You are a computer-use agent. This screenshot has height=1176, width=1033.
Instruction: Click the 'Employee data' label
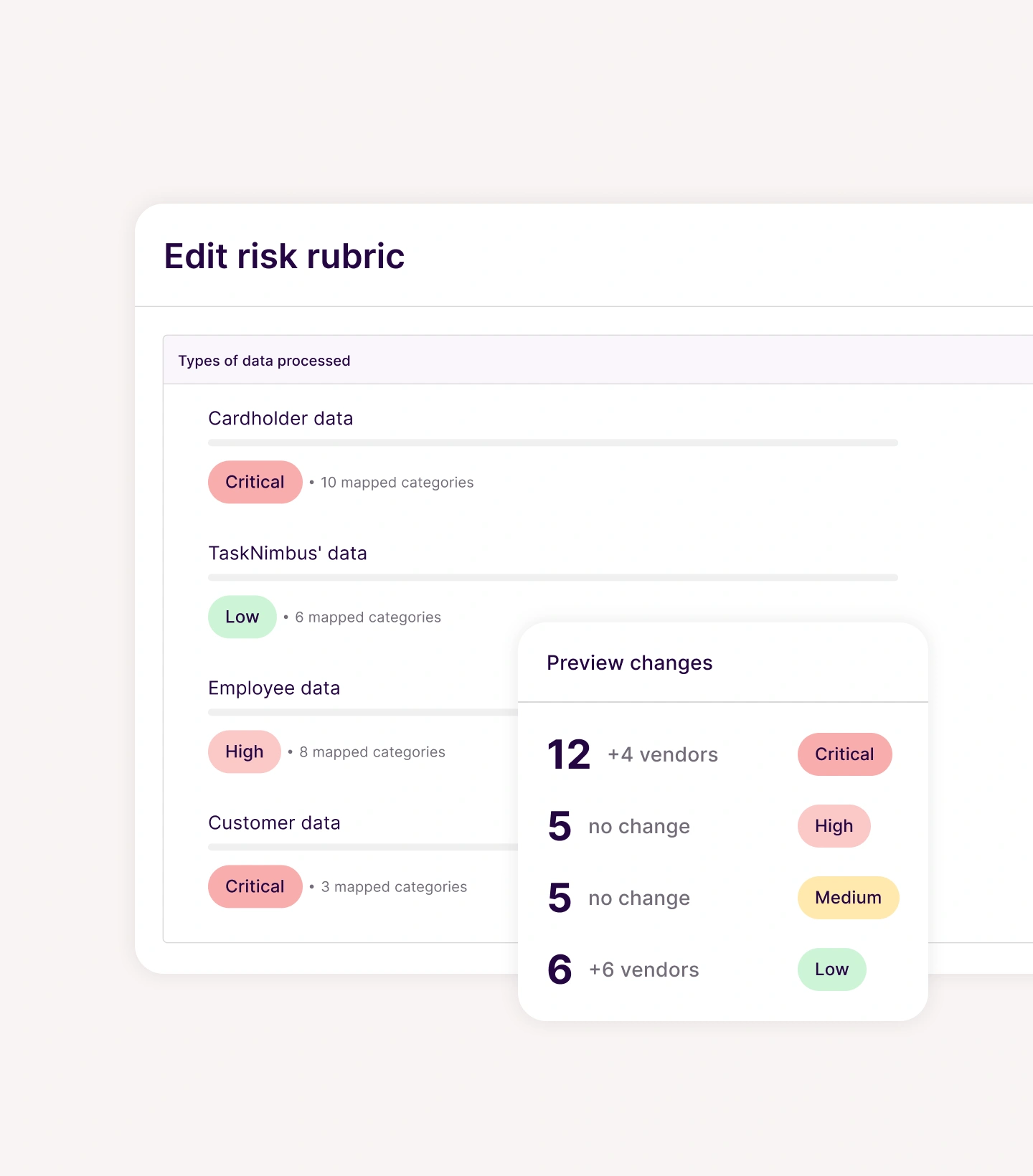click(x=274, y=688)
